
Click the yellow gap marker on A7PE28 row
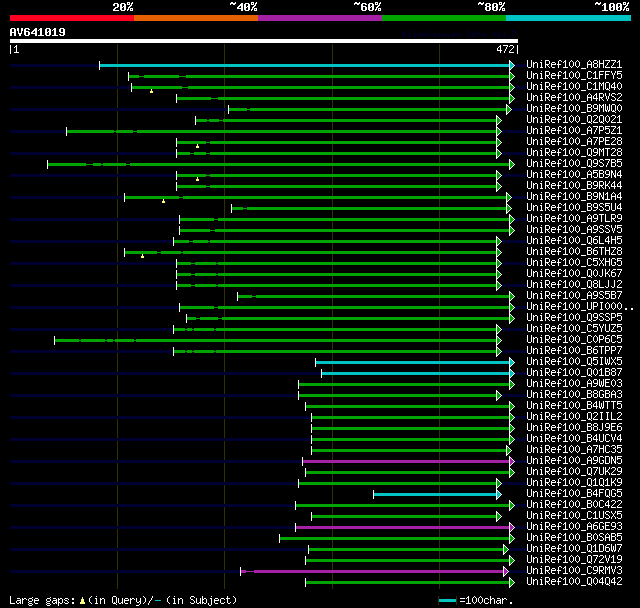(x=198, y=146)
